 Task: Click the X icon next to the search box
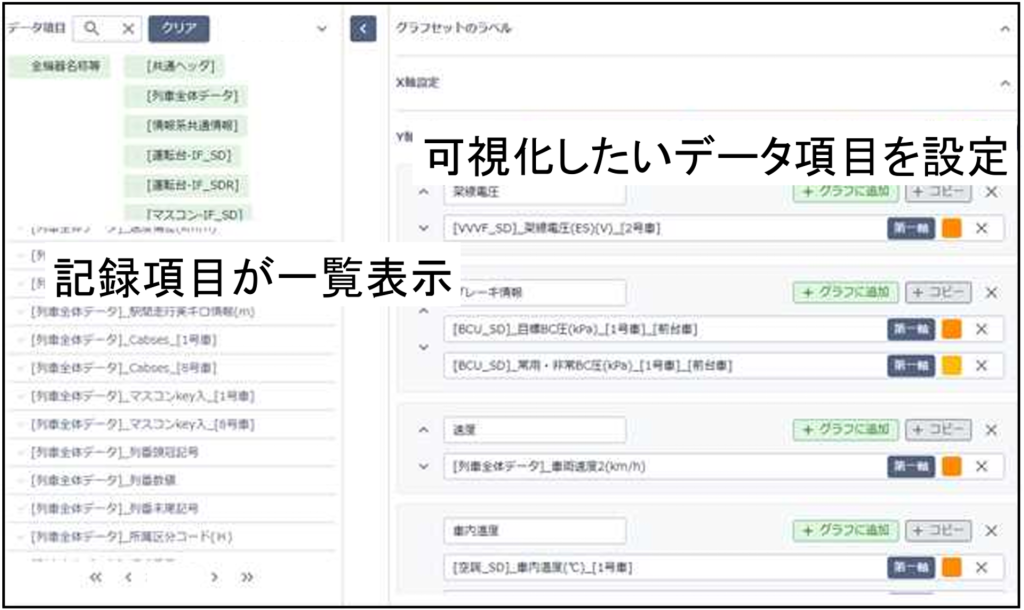click(x=128, y=29)
